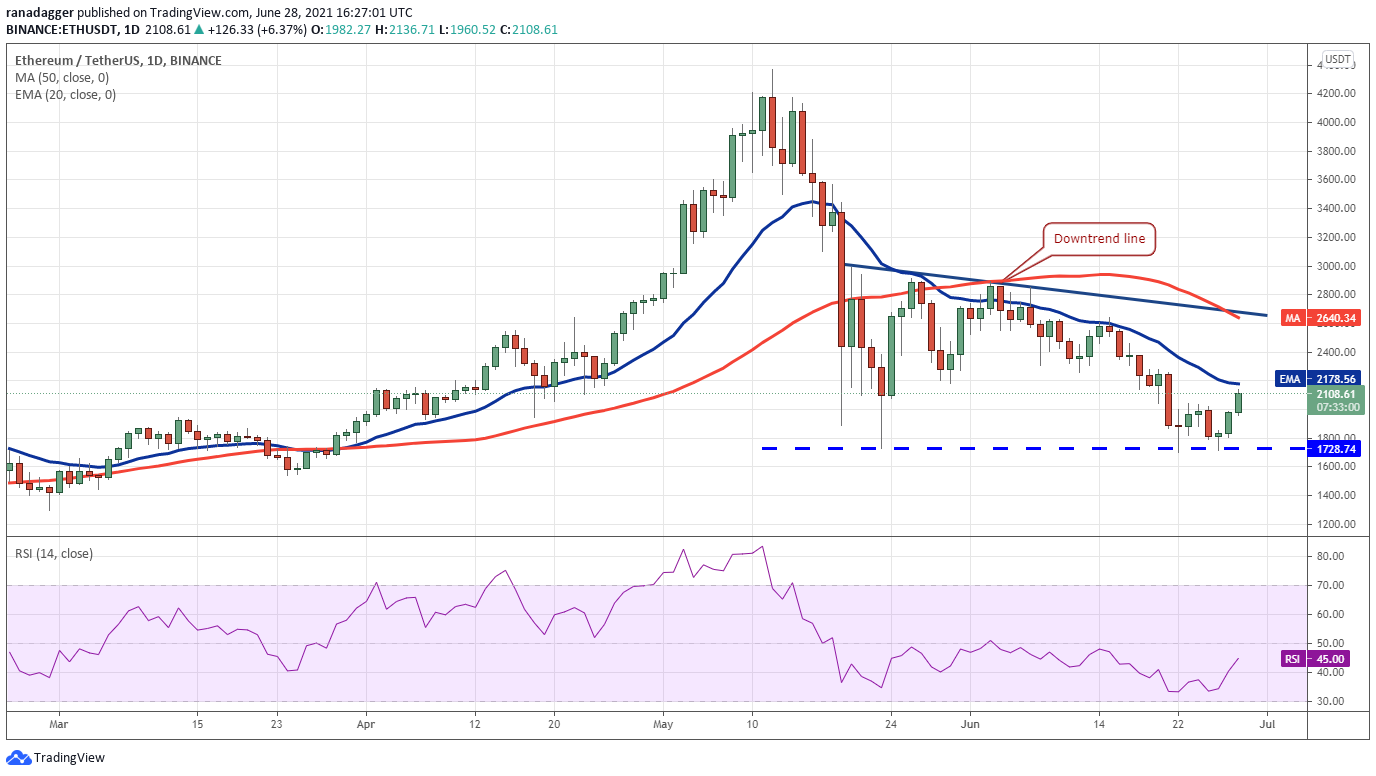
Task: Click the Ethereum / TetherUS, 1D, BINANCE title
Action: pyautogui.click(x=118, y=60)
